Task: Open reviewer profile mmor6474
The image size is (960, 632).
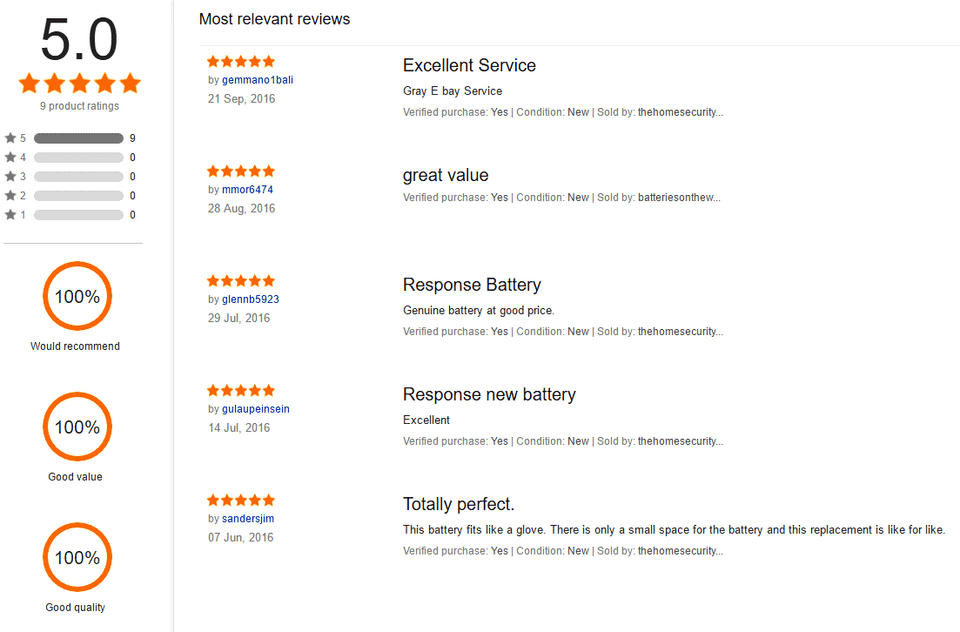Action: (247, 190)
